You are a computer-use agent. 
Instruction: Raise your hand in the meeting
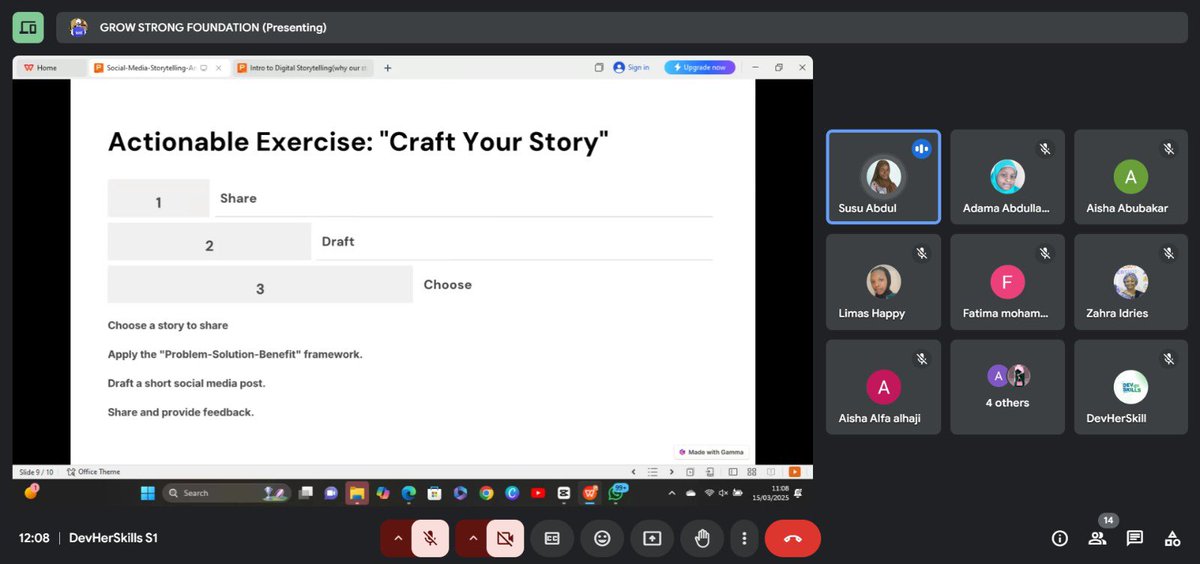(x=702, y=538)
